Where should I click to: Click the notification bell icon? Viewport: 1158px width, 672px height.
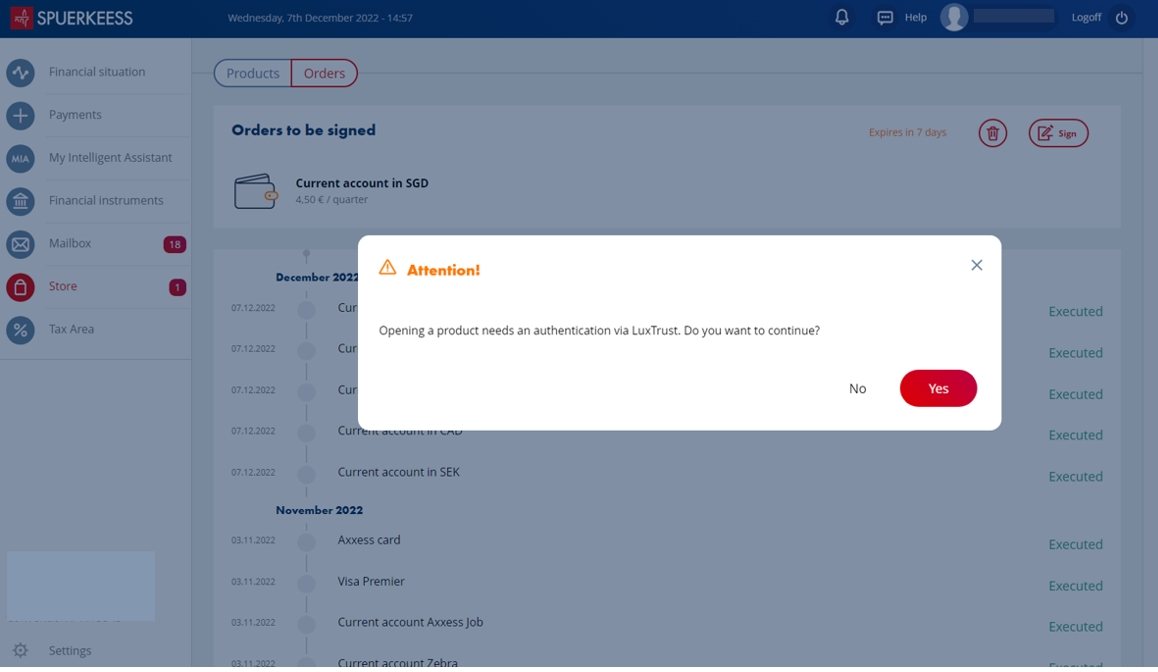tap(842, 17)
